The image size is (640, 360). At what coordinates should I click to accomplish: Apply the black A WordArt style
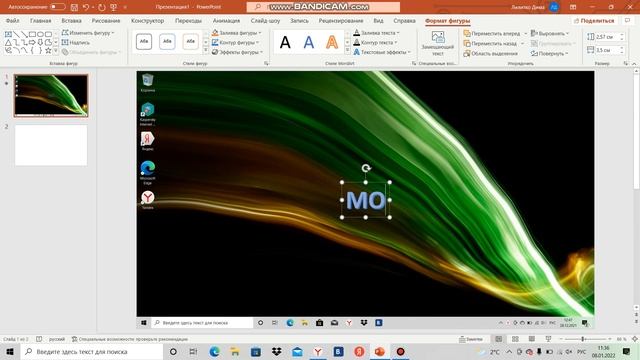click(x=285, y=42)
